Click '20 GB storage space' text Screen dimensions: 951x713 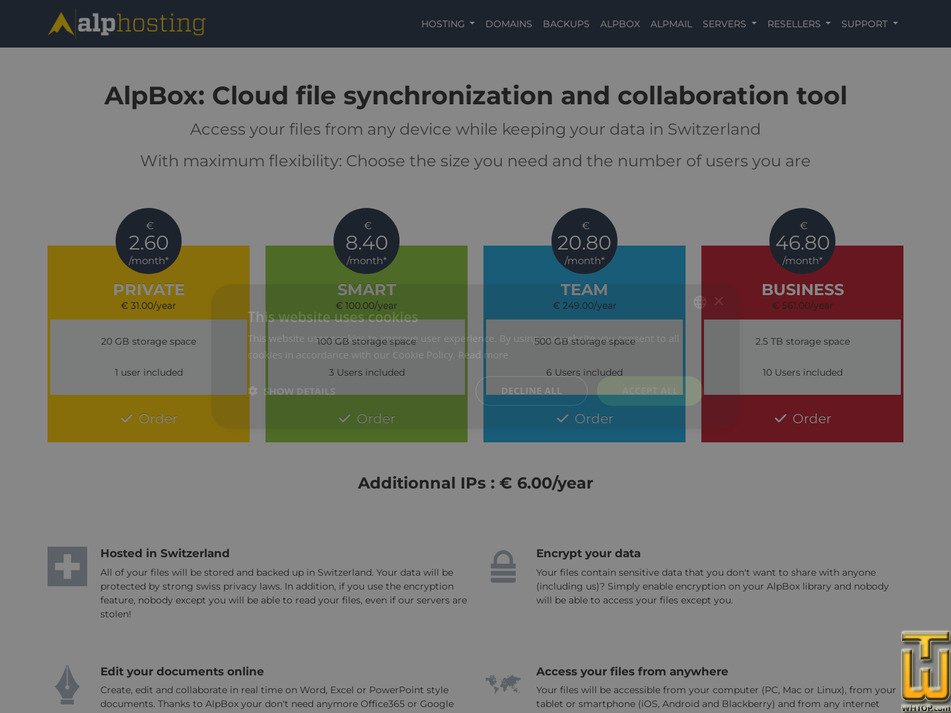click(149, 341)
